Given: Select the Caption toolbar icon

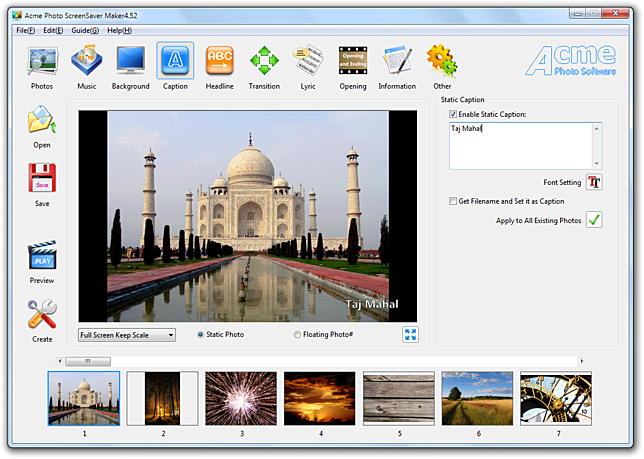Looking at the screenshot, I should (x=175, y=60).
